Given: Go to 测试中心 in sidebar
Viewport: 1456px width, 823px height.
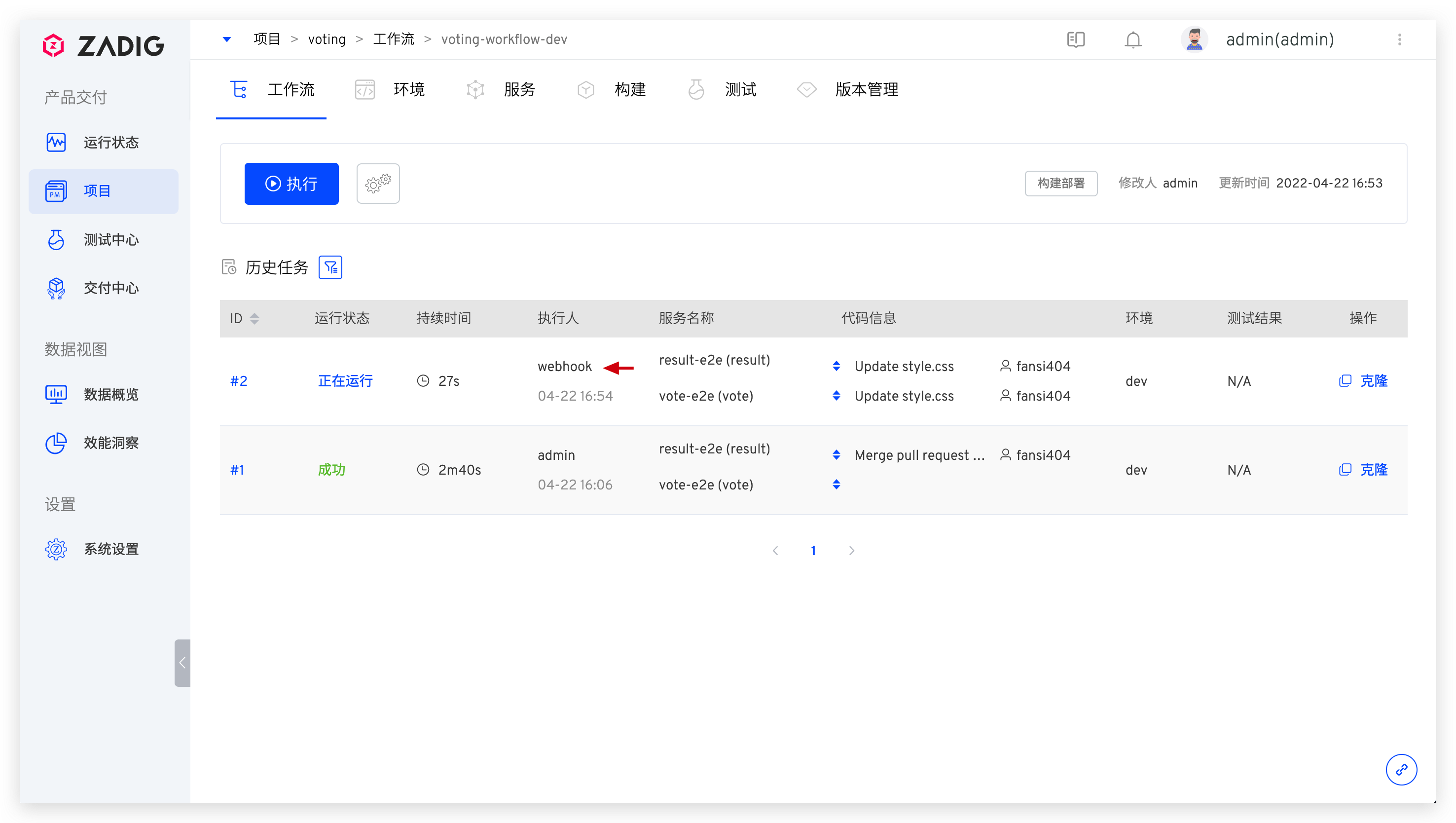Looking at the screenshot, I should [x=111, y=240].
